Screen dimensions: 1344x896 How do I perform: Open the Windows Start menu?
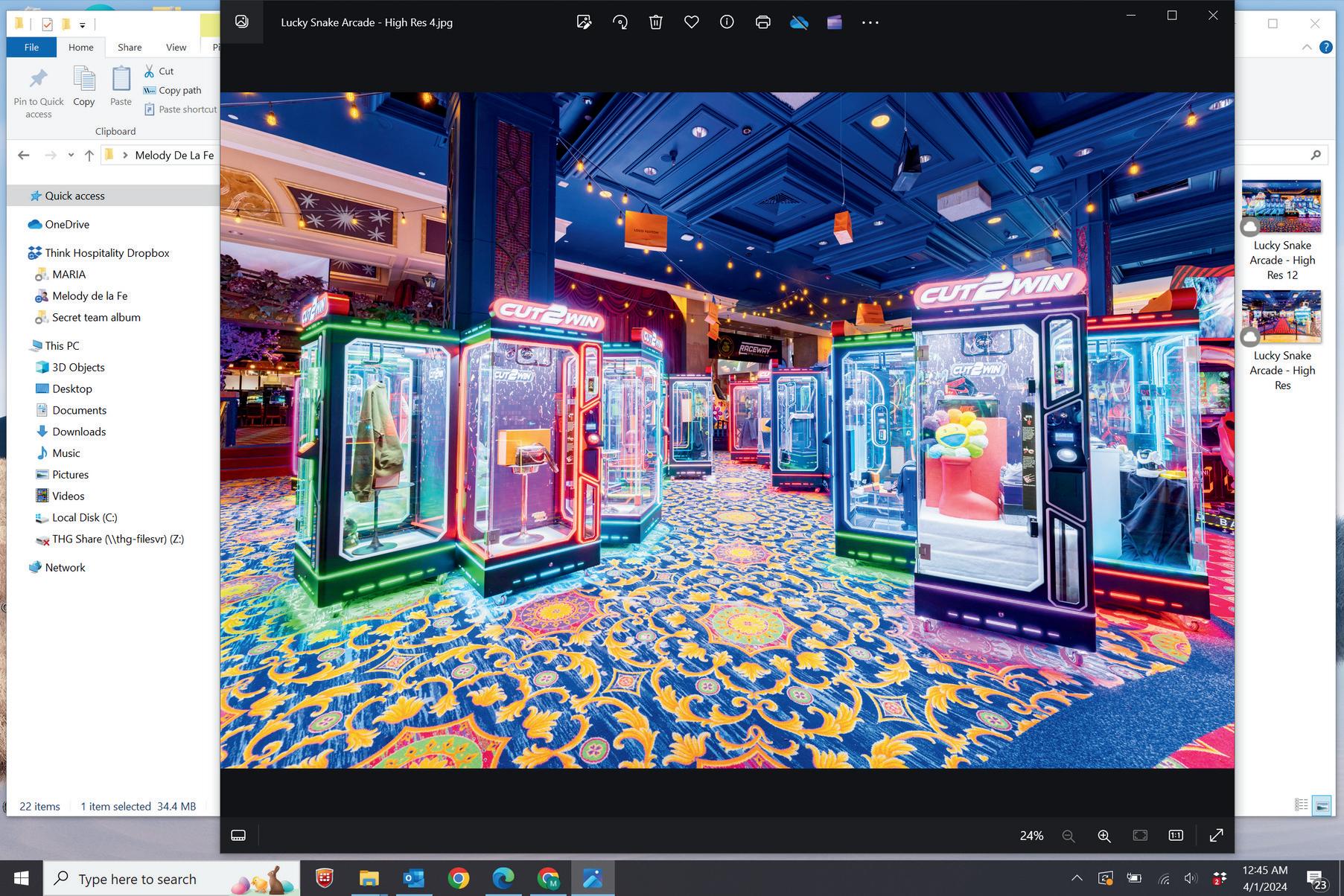(x=21, y=878)
